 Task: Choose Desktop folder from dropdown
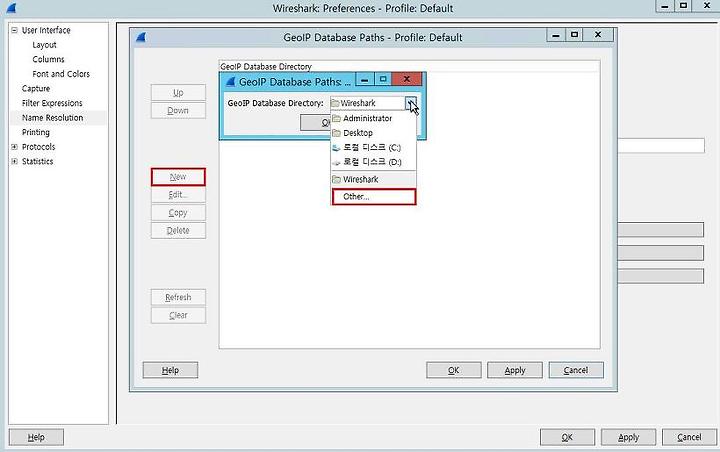pos(373,133)
